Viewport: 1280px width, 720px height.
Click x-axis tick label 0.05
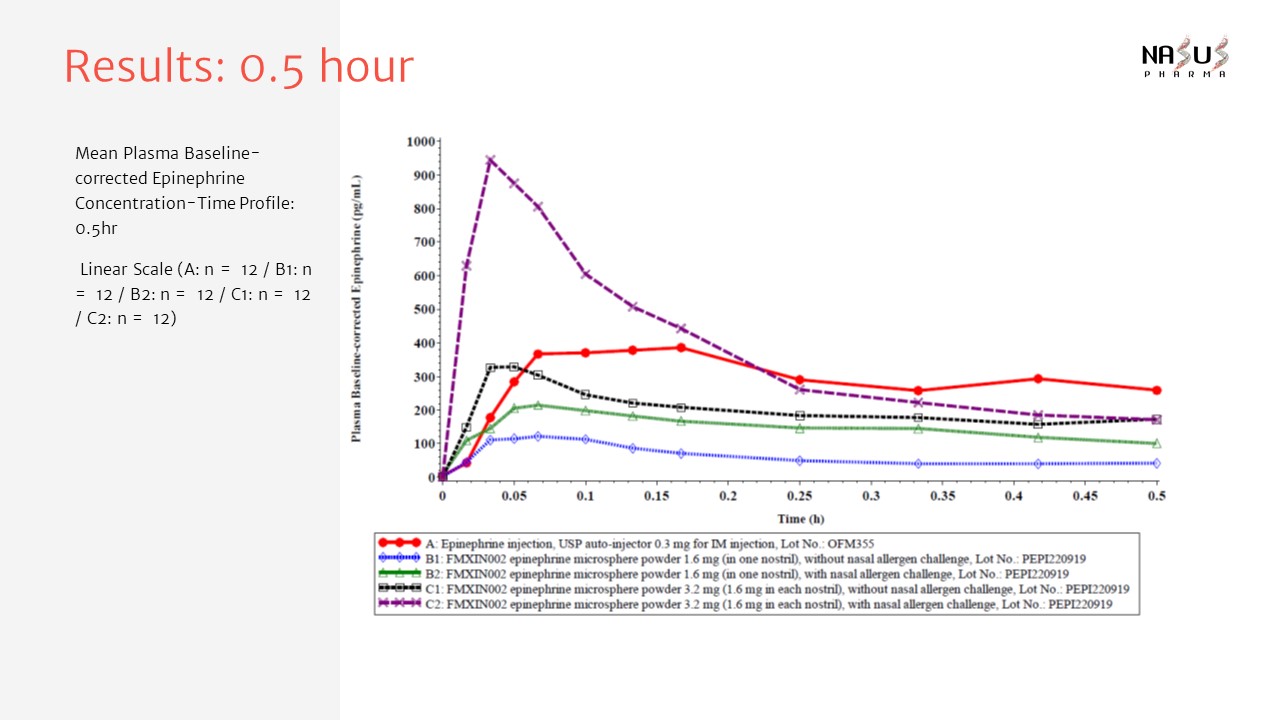click(514, 496)
